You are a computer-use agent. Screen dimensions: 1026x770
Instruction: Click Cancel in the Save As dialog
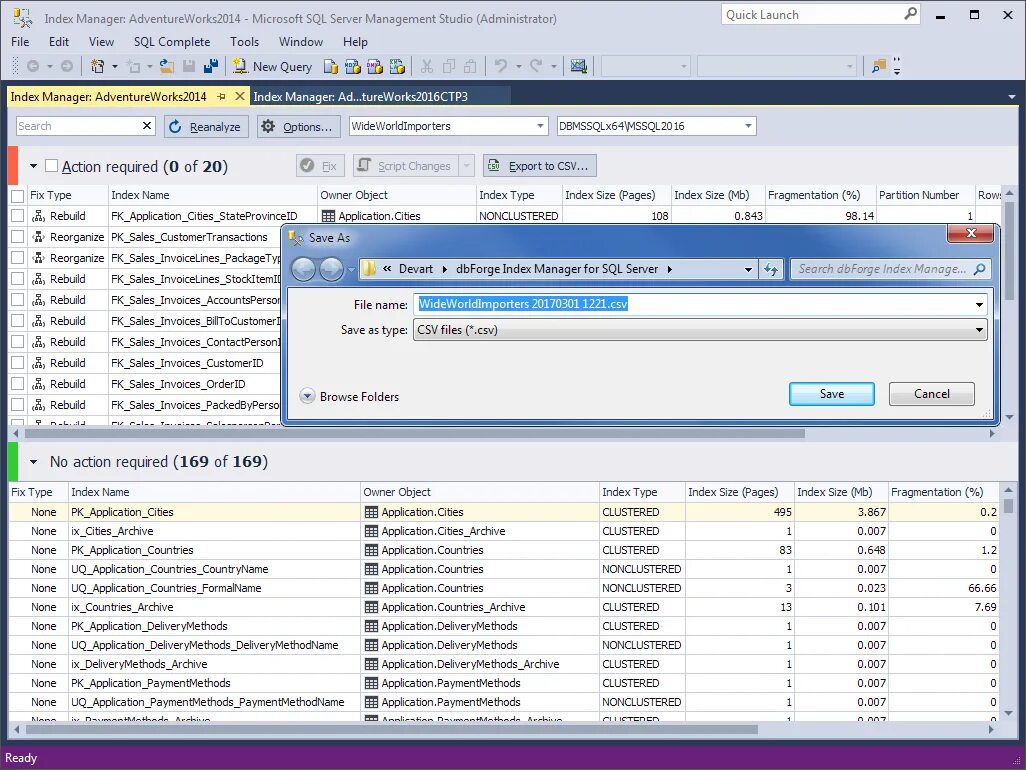(x=932, y=394)
